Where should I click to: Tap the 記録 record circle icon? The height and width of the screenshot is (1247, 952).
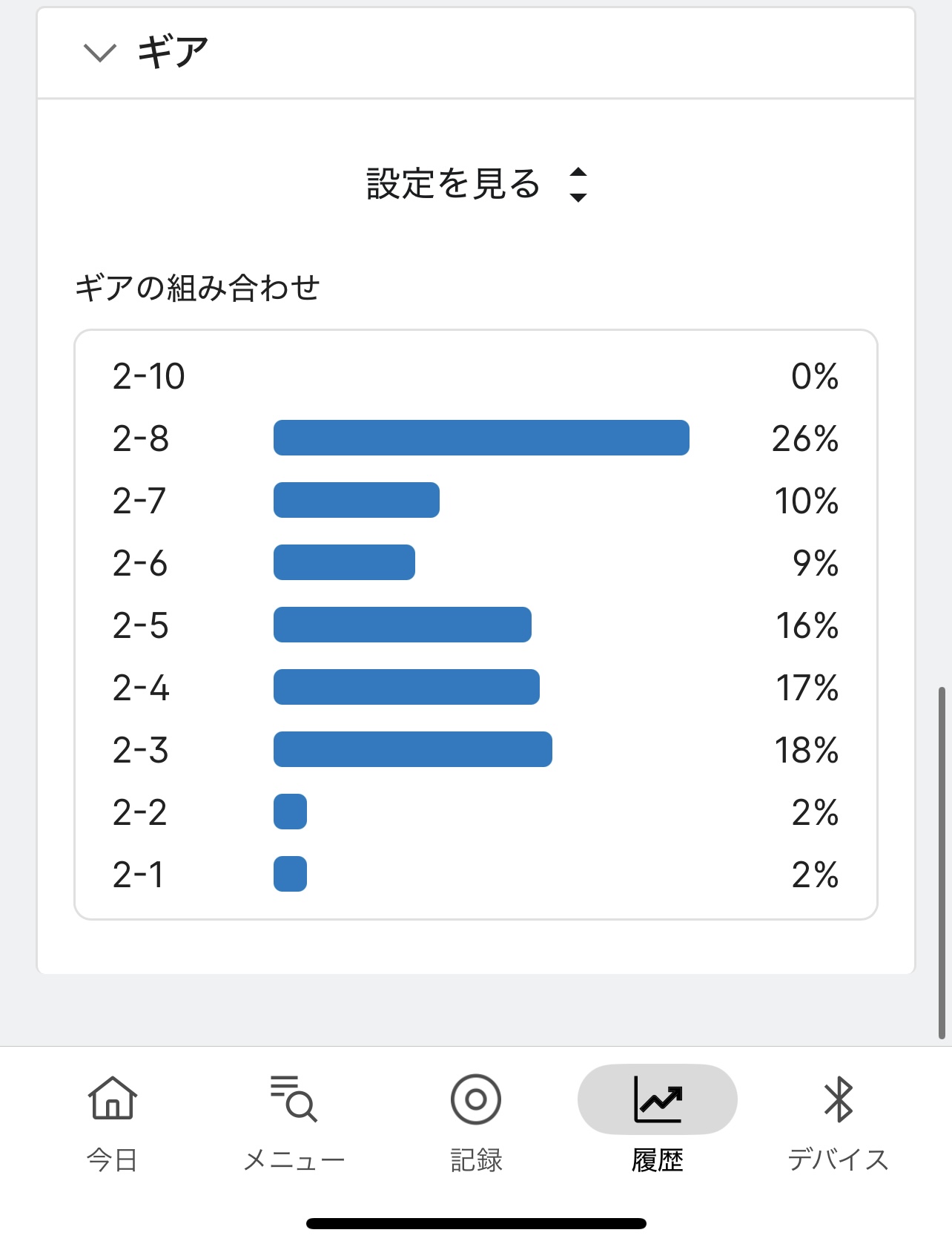tap(476, 1099)
